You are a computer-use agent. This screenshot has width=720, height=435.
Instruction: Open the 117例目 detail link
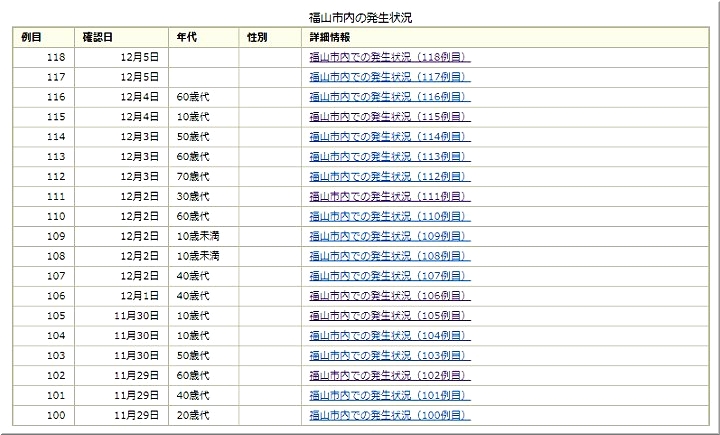(x=389, y=76)
